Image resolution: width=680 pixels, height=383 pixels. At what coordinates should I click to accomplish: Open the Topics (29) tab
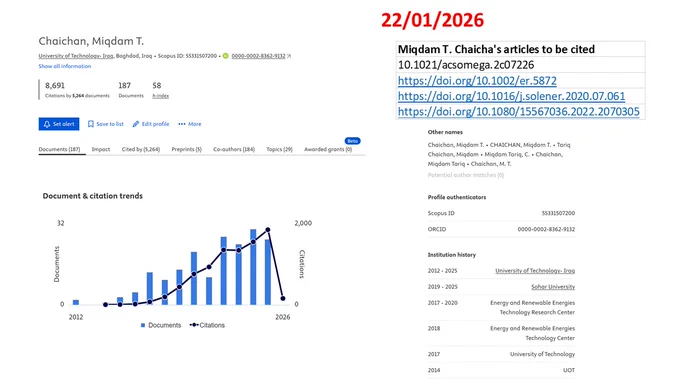(x=279, y=149)
